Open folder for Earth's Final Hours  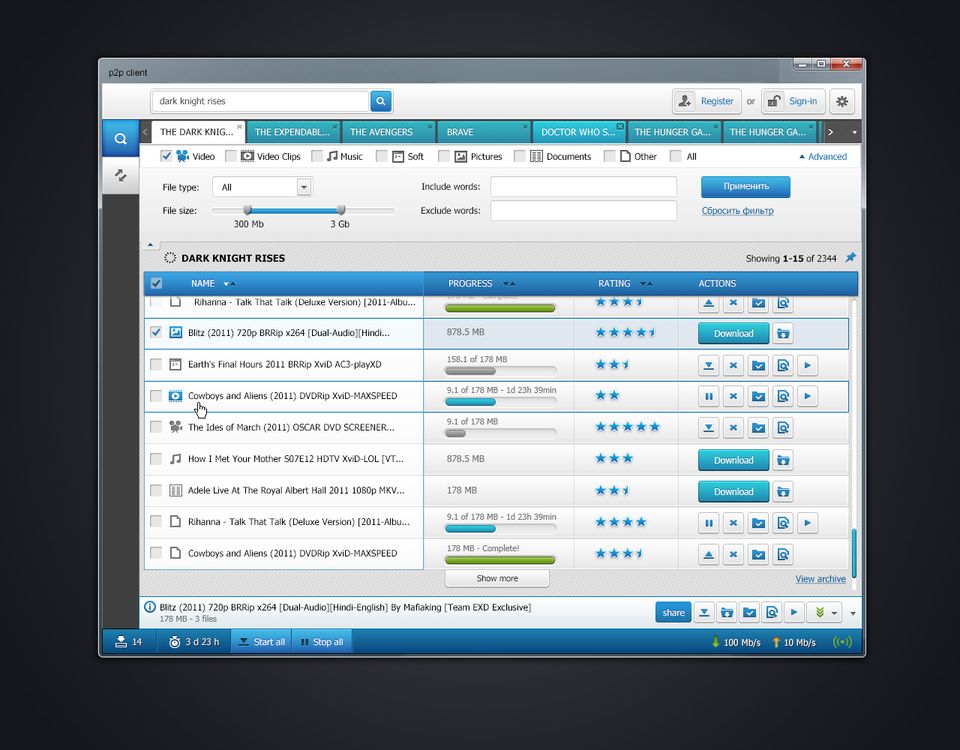[x=758, y=366]
